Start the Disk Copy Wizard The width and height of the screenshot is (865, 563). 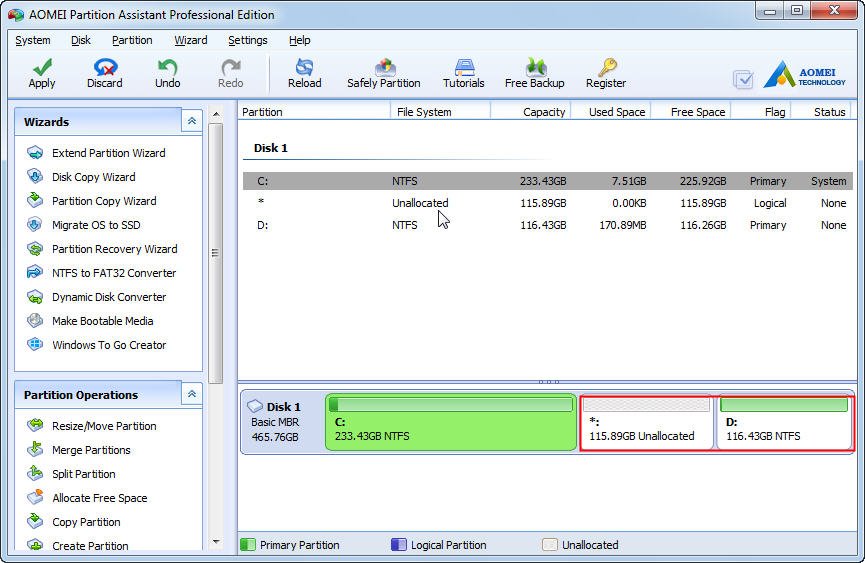click(x=81, y=177)
